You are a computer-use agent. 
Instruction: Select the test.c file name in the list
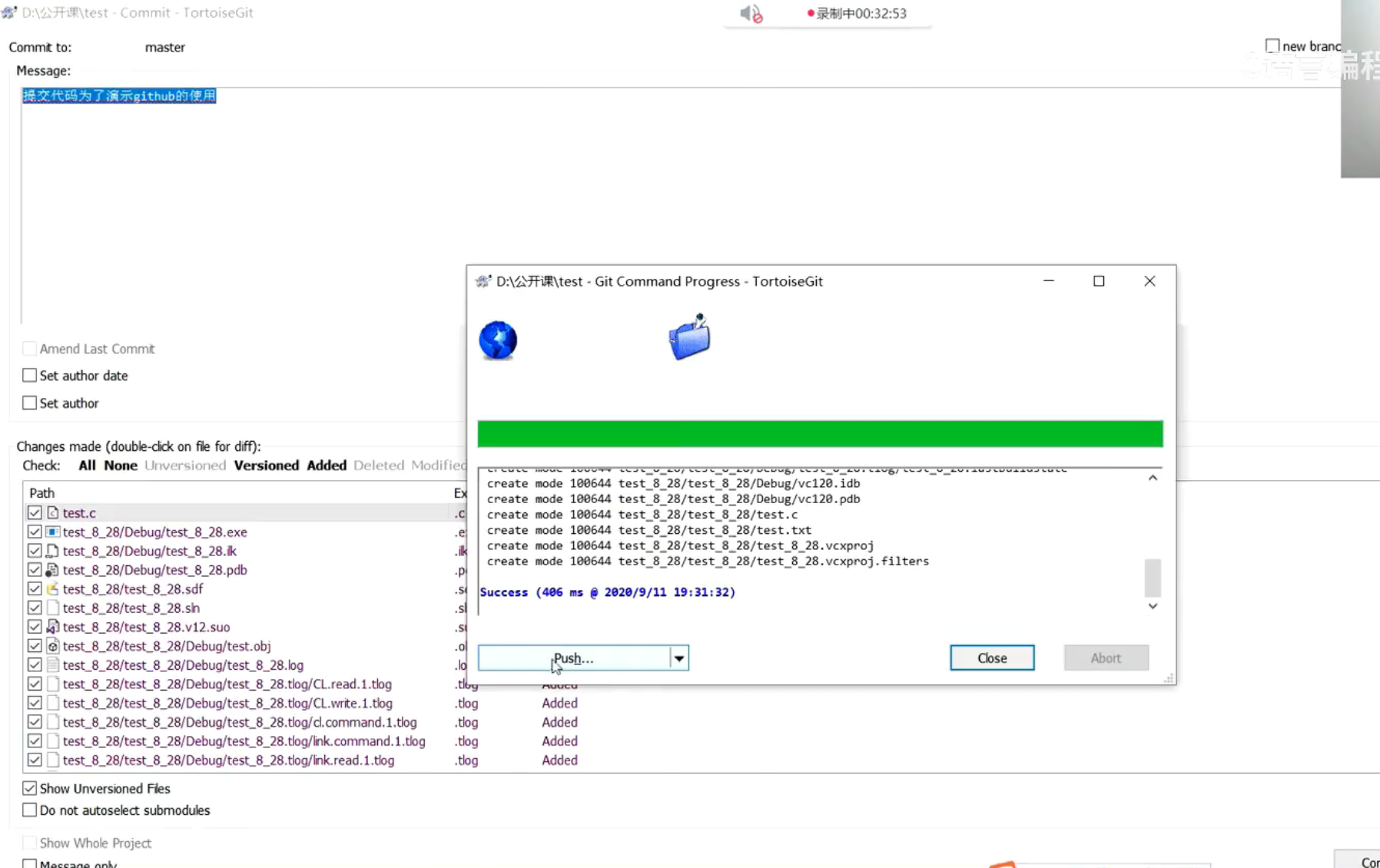79,512
